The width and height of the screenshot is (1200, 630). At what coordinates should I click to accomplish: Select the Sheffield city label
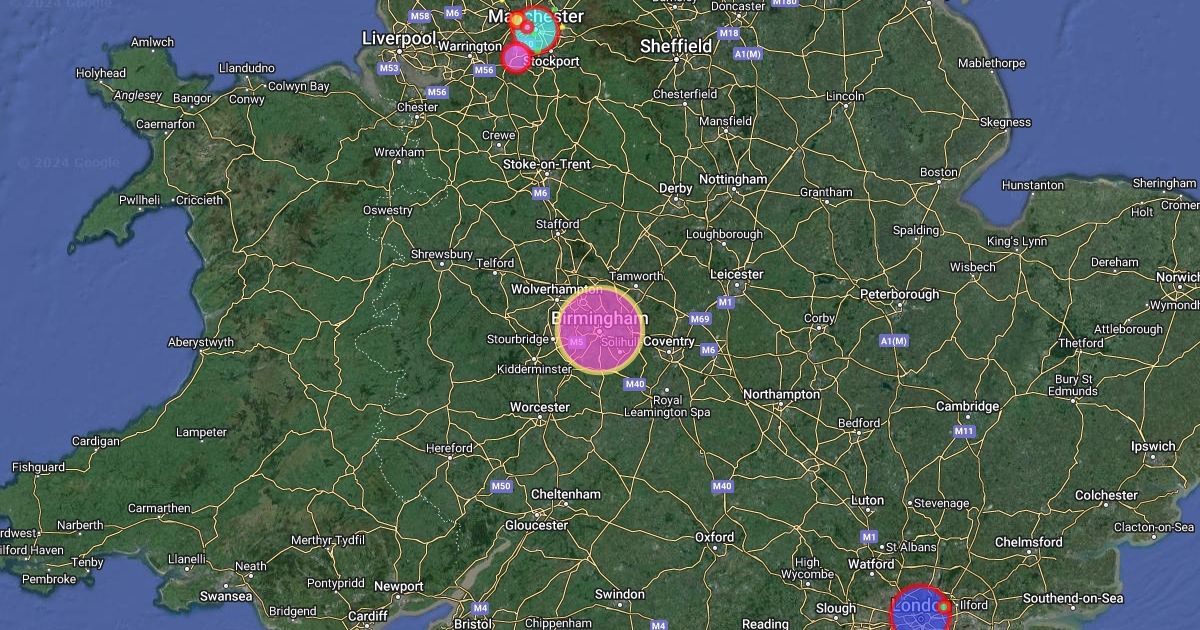click(x=676, y=46)
